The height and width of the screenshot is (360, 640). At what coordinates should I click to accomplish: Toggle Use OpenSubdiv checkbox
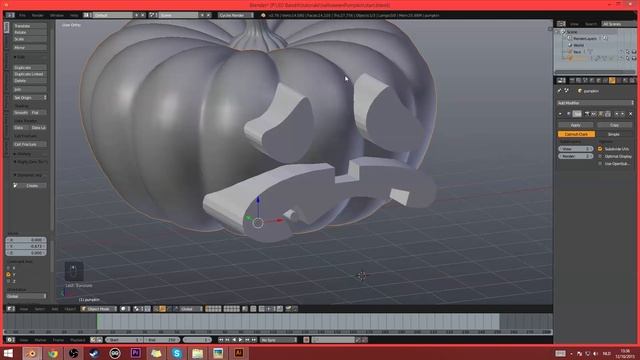point(600,164)
